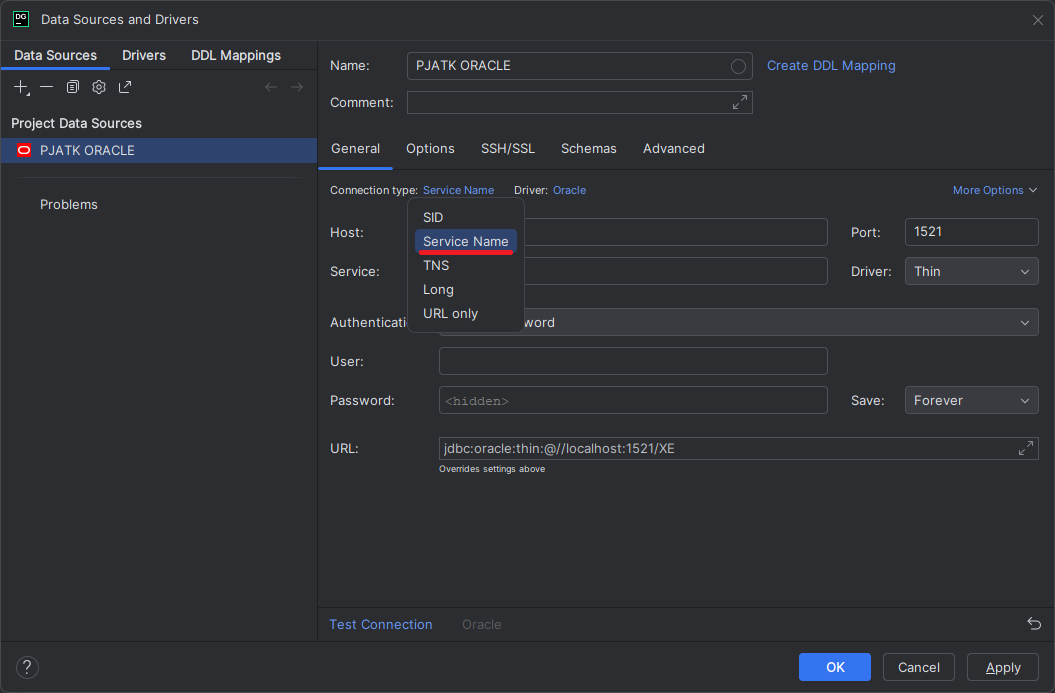Revert changes with undo arrow icon
The image size is (1055, 693).
click(x=1034, y=624)
